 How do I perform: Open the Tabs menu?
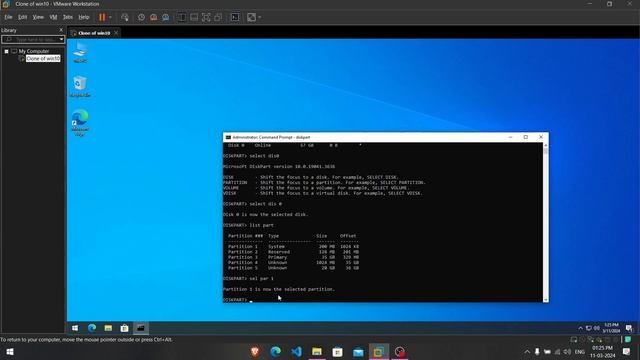click(68, 17)
